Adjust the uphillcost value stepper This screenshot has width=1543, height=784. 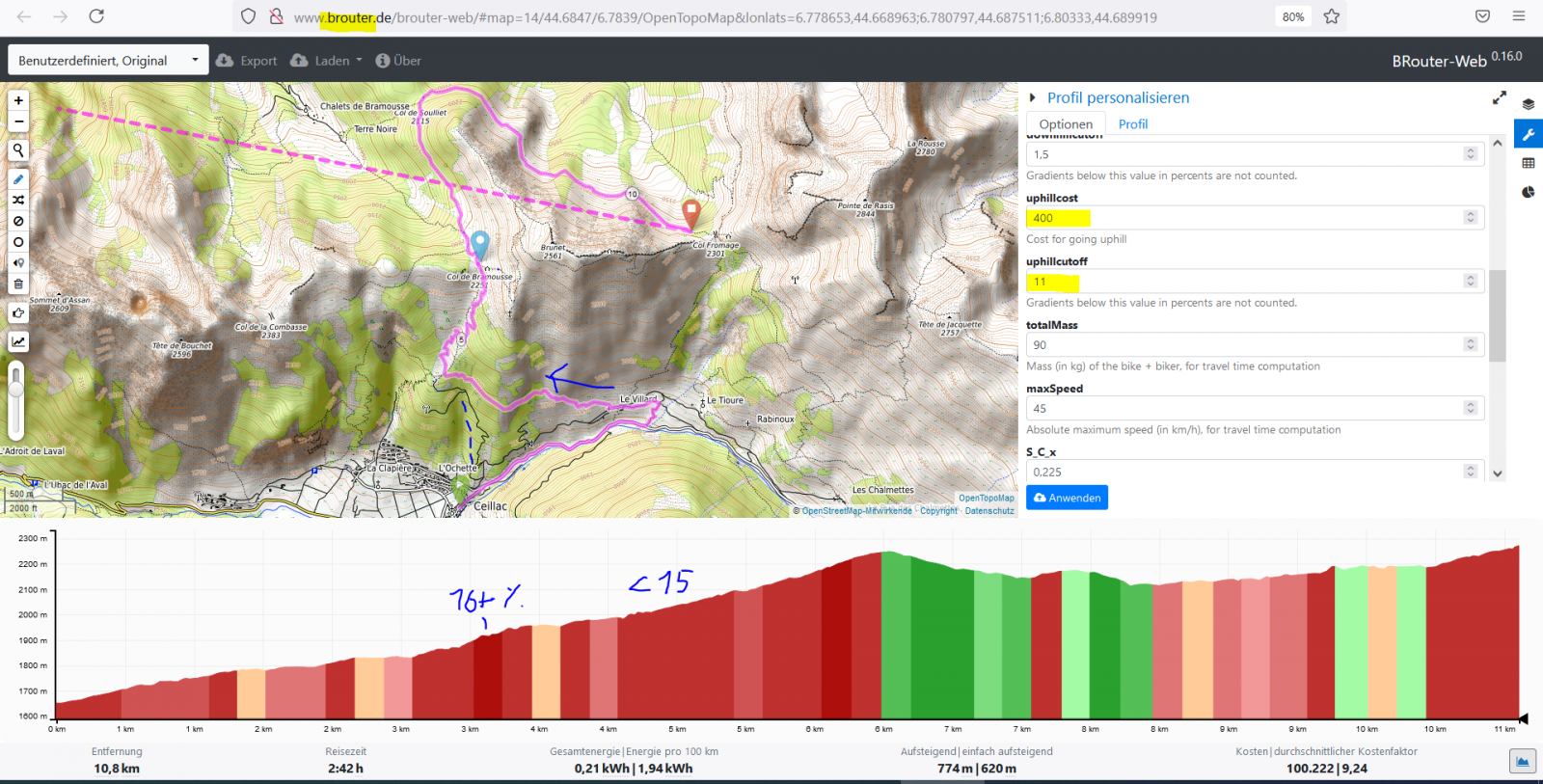click(1471, 218)
